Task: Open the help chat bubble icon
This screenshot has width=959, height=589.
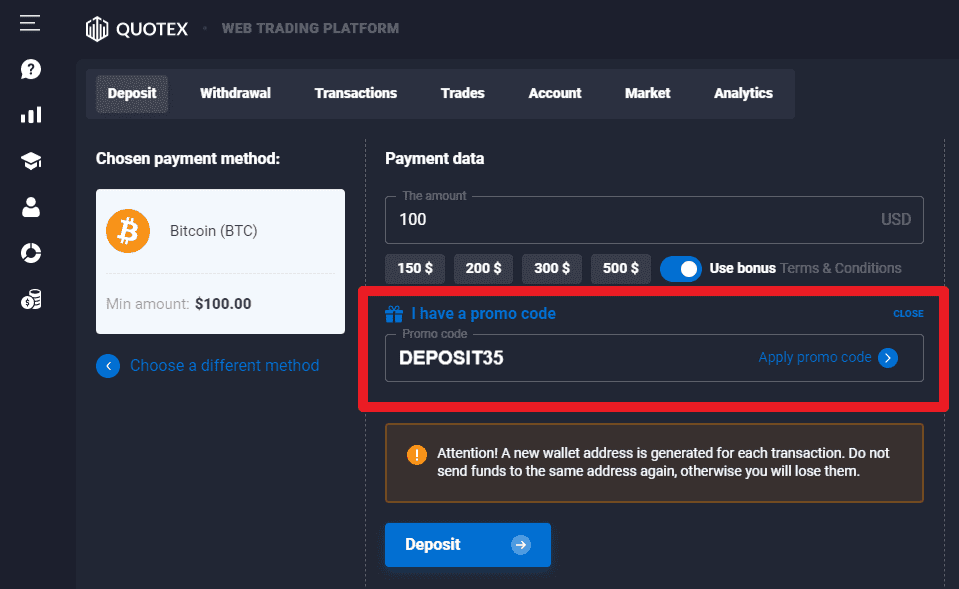Action: (29, 69)
